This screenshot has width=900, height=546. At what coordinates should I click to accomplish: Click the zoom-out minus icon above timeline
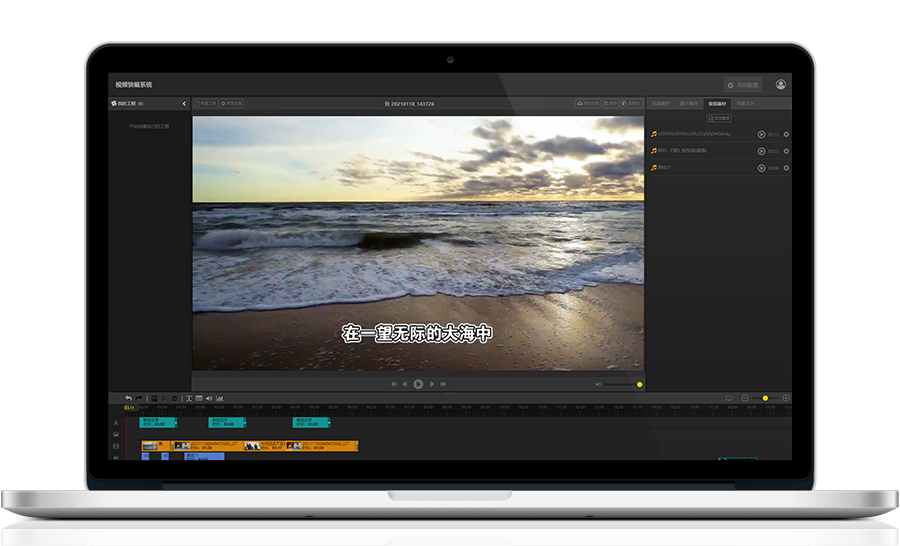click(x=745, y=398)
